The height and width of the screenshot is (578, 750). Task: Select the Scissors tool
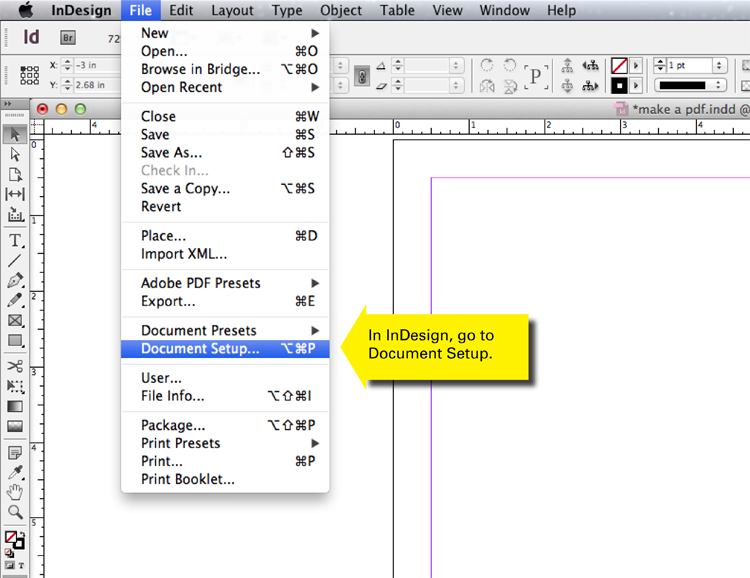tap(15, 367)
